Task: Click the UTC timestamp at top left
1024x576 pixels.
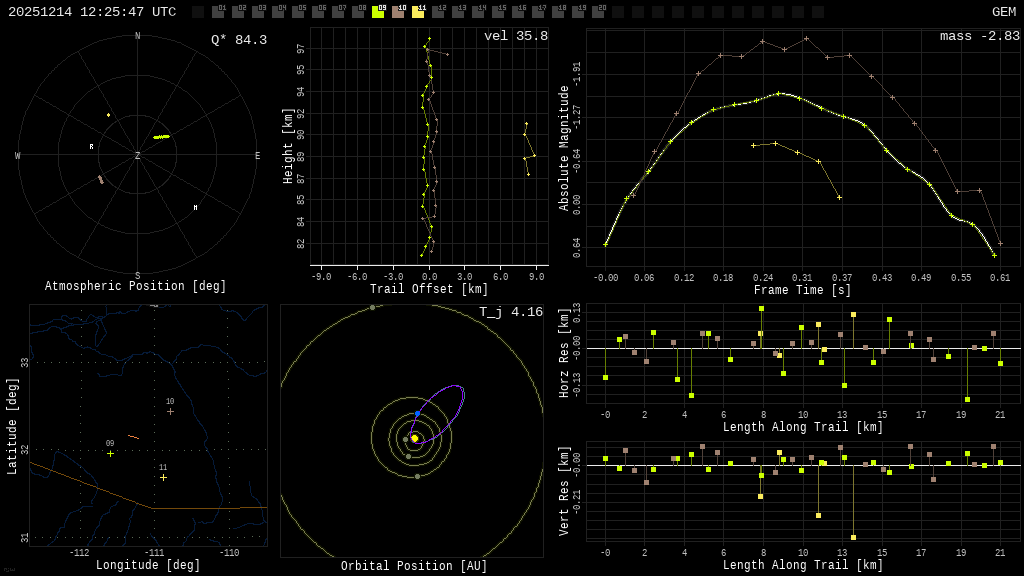Action: pyautogui.click(x=92, y=12)
